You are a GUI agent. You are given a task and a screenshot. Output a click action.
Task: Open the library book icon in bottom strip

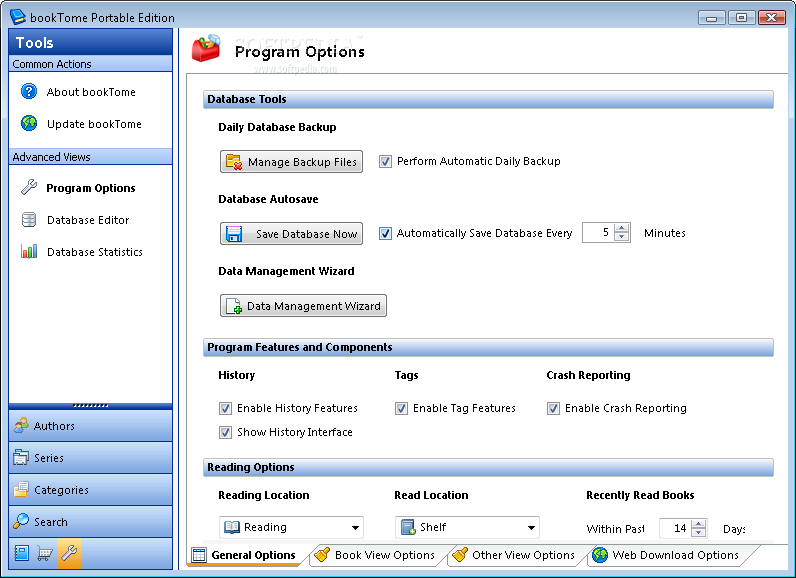pyautogui.click(x=21, y=553)
